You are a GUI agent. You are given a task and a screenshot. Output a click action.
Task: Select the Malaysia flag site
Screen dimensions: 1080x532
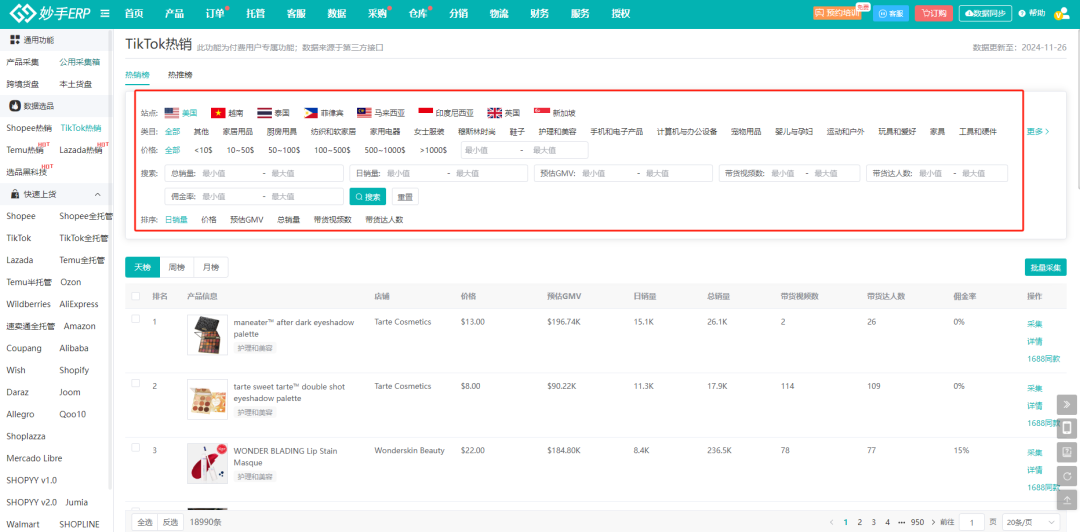364,112
